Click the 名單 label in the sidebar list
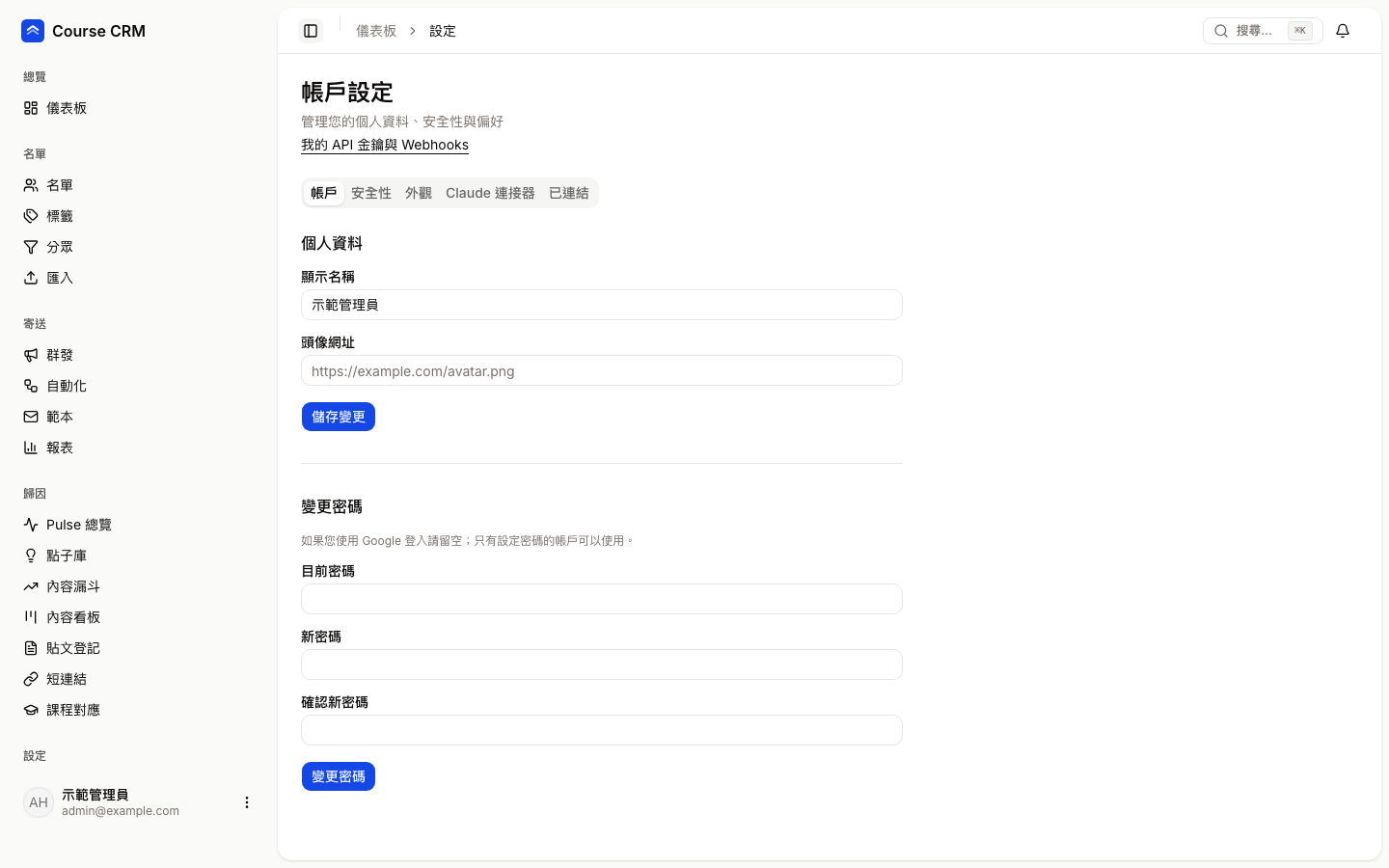Image resolution: width=1389 pixels, height=868 pixels. (x=60, y=185)
